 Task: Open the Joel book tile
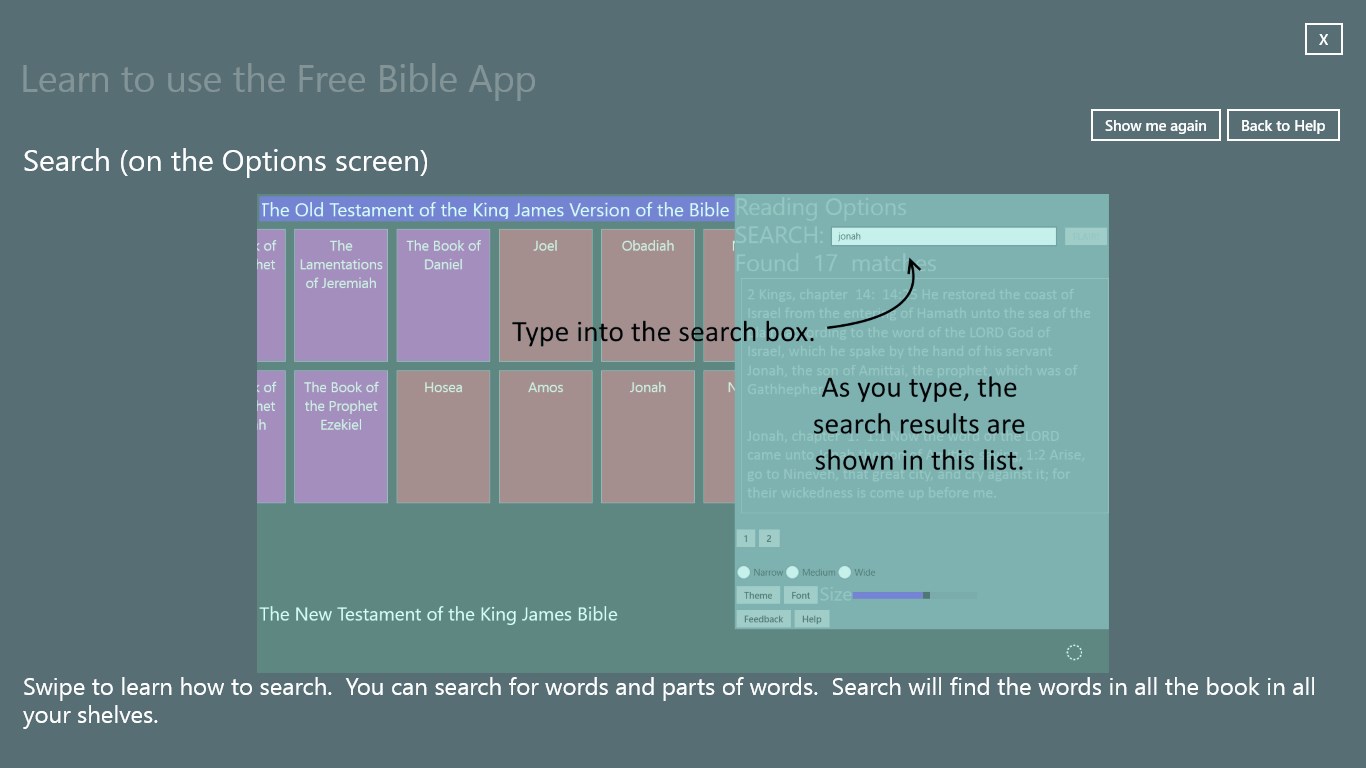tap(545, 295)
